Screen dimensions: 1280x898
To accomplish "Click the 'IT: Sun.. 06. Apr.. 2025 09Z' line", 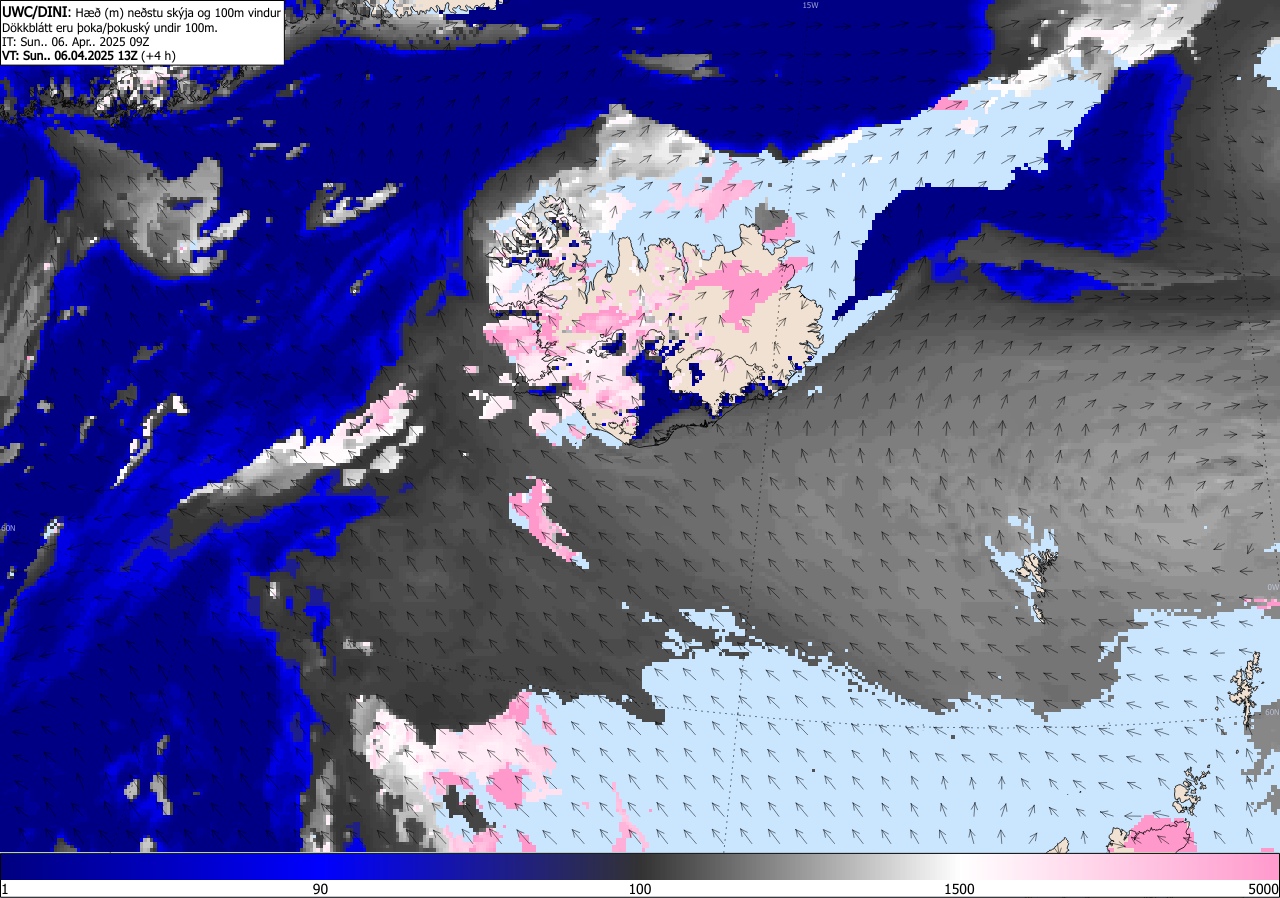I will point(75,41).
